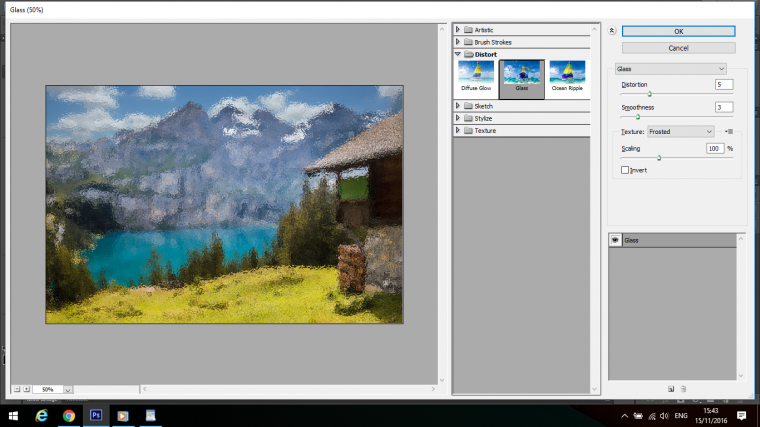Open the photo viewer taskbar icon
The width and height of the screenshot is (760, 427).
tap(150, 416)
